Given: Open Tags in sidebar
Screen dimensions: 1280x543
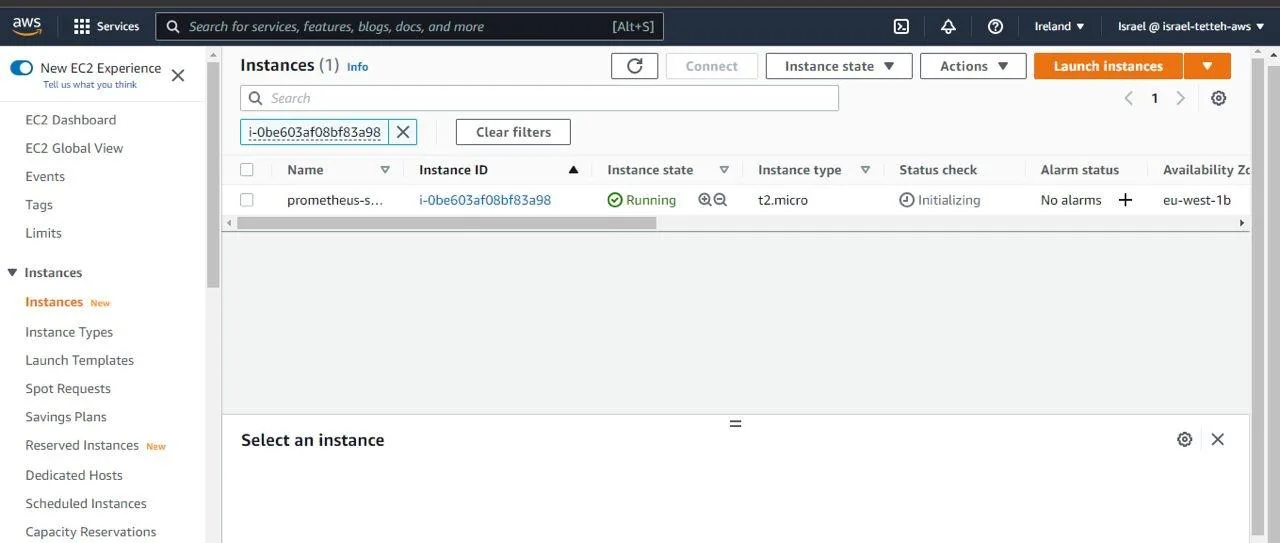Looking at the screenshot, I should (39, 205).
